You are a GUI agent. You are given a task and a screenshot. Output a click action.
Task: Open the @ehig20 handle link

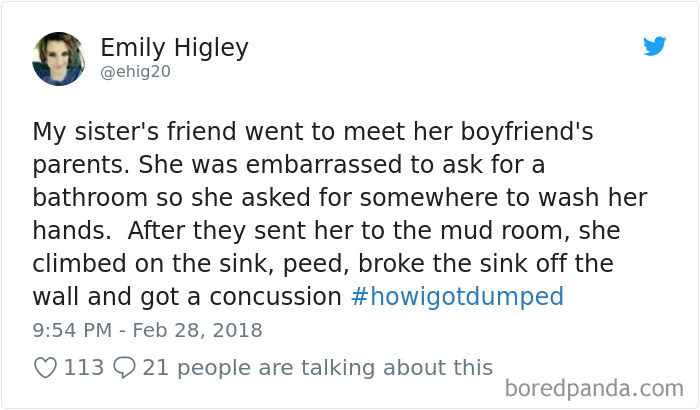(136, 71)
